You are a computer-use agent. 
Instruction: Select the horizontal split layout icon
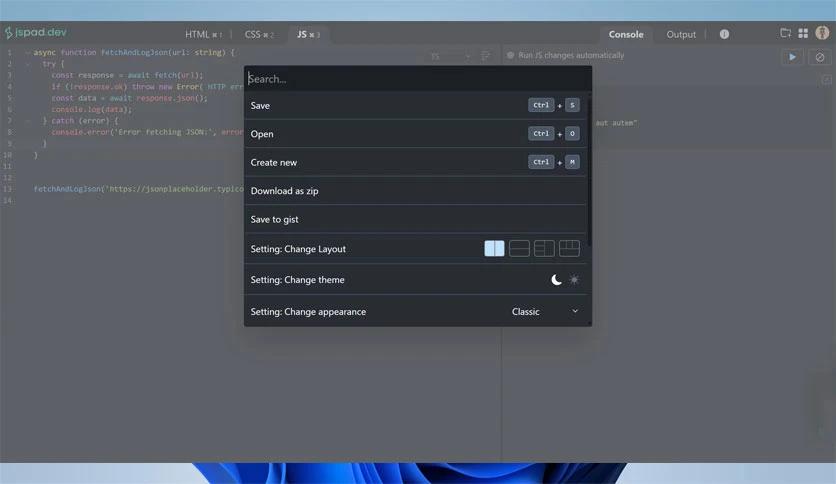pyautogui.click(x=519, y=248)
